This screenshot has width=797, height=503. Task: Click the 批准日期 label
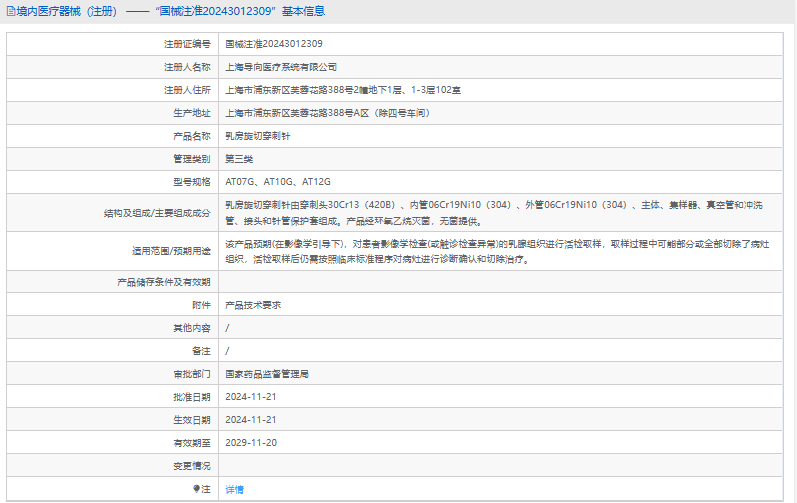[192, 397]
